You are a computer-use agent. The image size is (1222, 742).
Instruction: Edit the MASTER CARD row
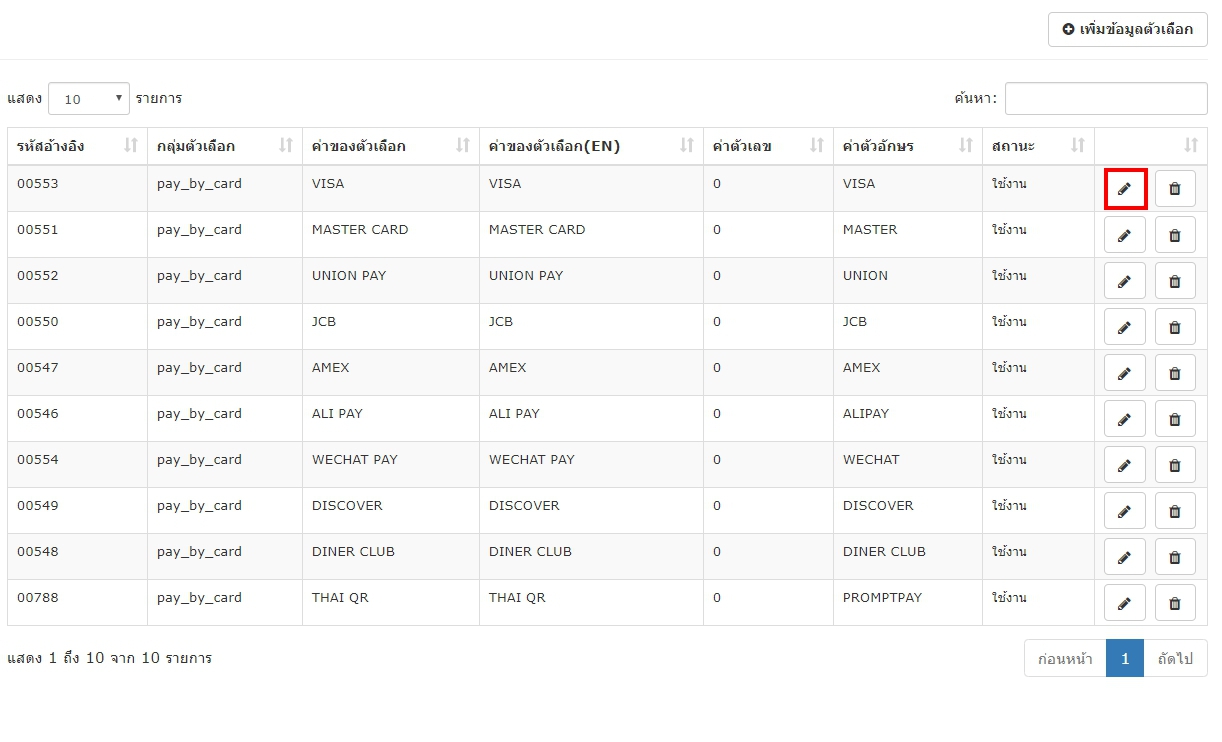tap(1125, 234)
